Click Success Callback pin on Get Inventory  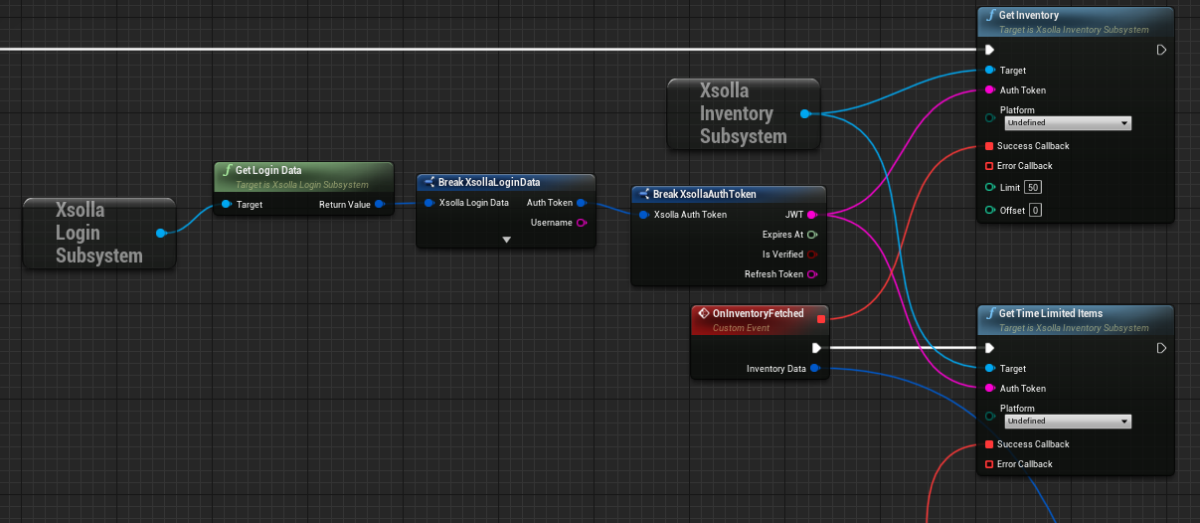pyautogui.click(x=989, y=146)
